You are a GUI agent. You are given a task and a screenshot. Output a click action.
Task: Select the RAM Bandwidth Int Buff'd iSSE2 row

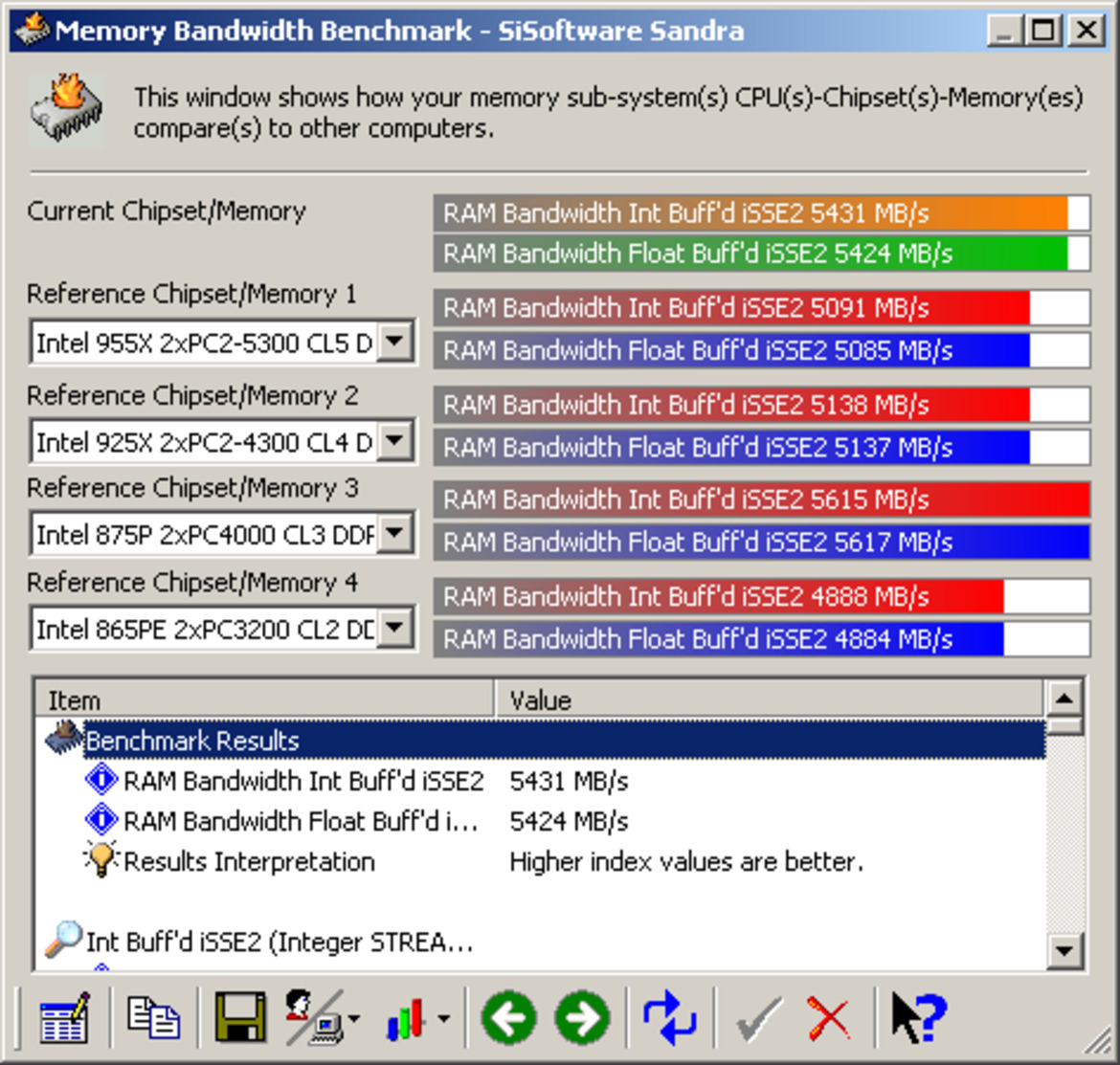pos(541,780)
